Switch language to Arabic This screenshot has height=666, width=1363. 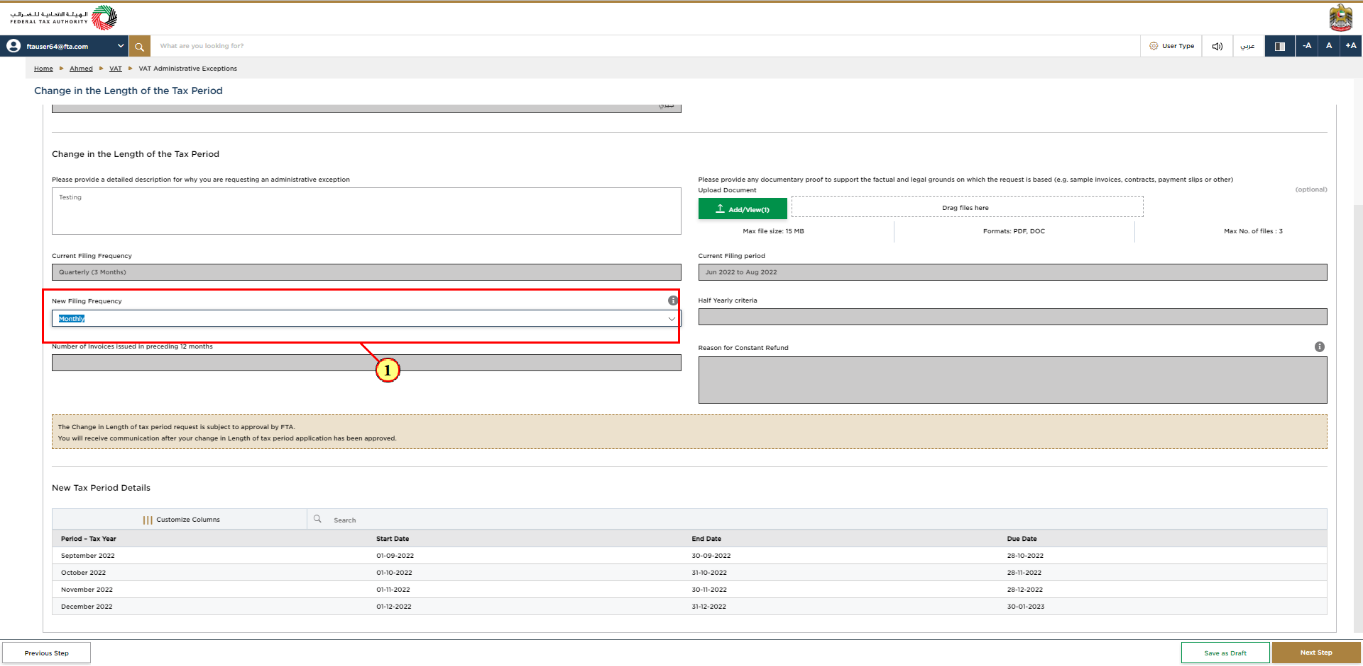[1247, 46]
